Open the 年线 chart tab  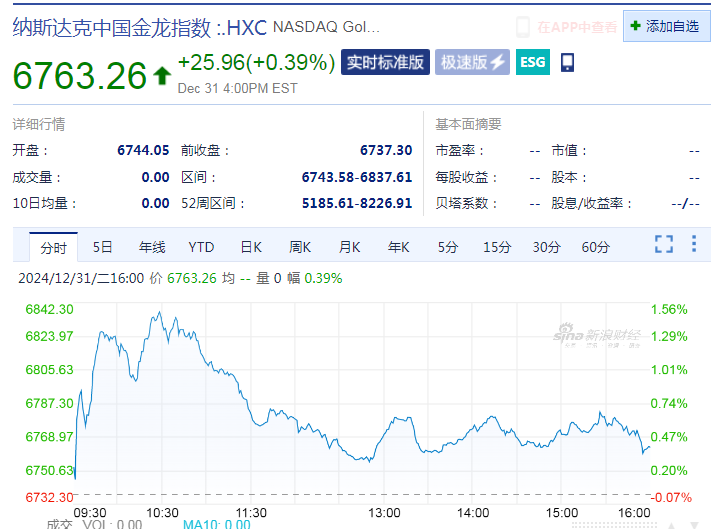(152, 247)
